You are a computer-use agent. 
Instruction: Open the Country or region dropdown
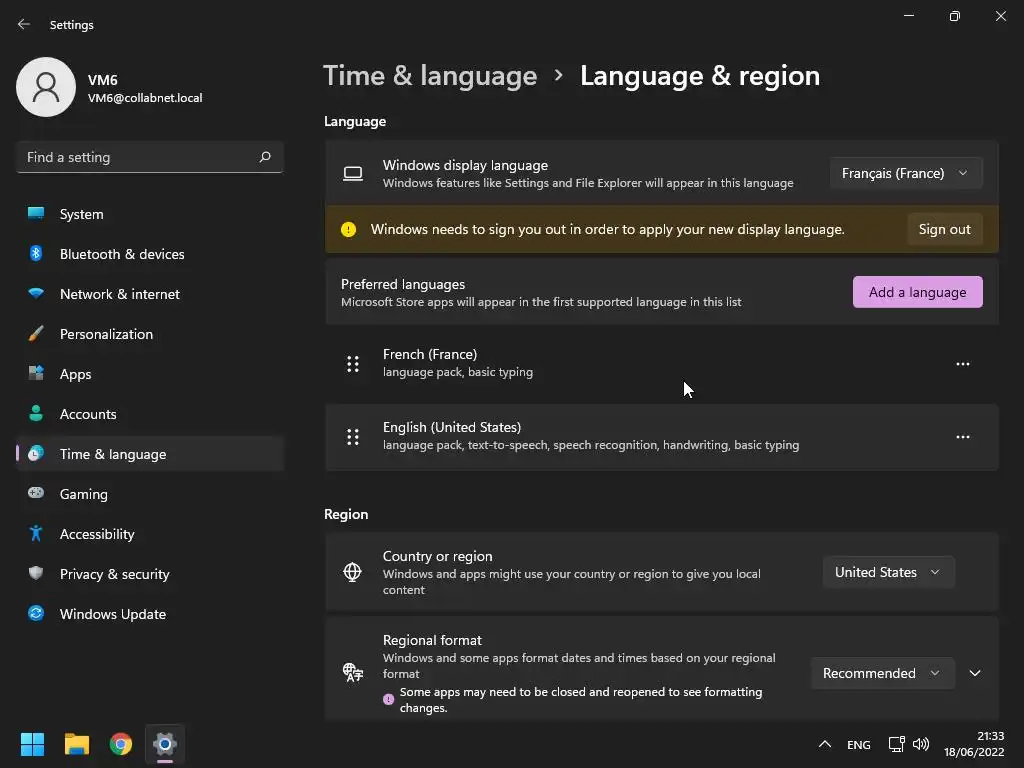888,572
